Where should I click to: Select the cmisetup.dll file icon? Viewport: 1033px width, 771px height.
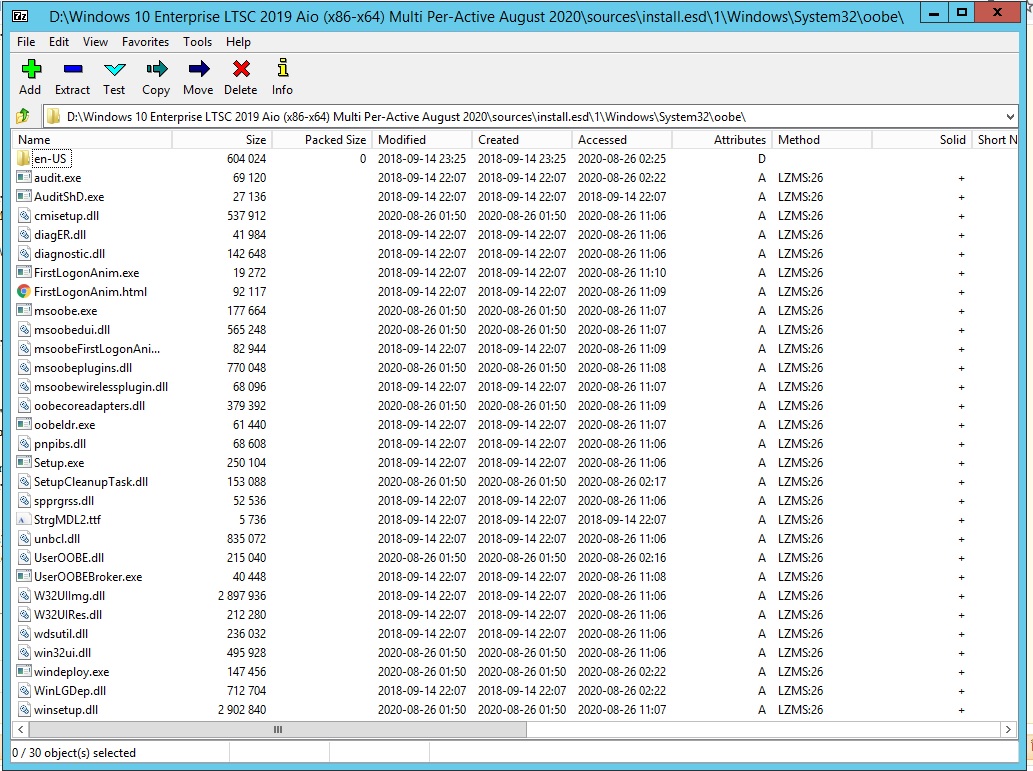24,215
